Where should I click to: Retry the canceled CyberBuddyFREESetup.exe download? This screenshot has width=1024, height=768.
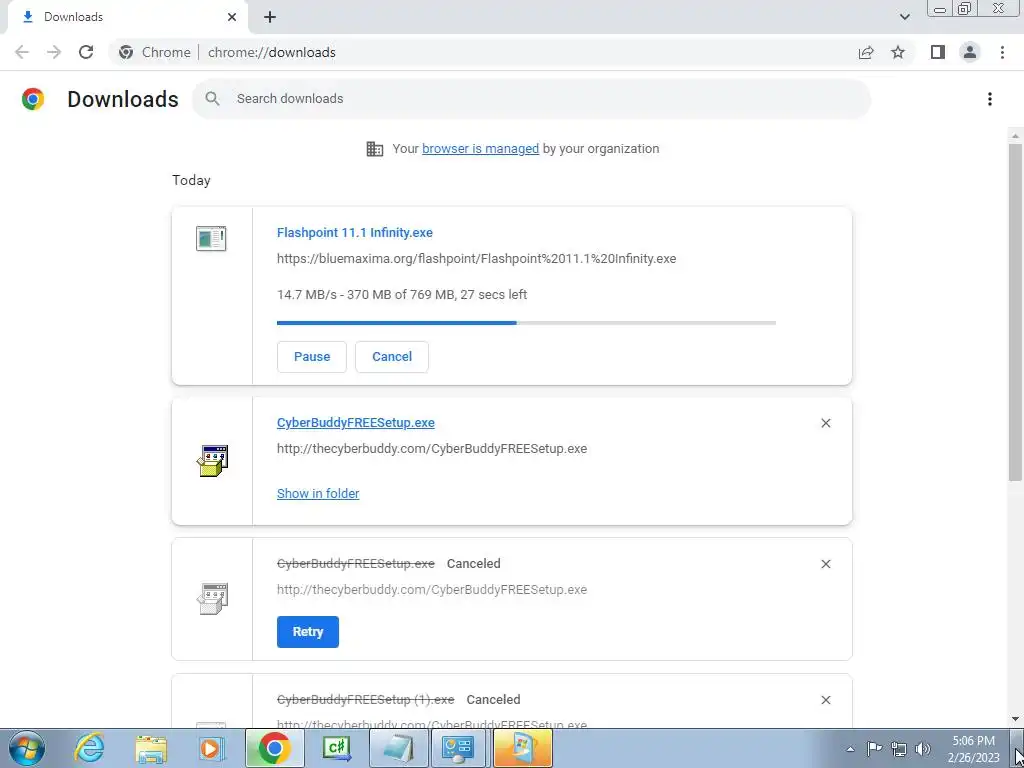coord(308,632)
